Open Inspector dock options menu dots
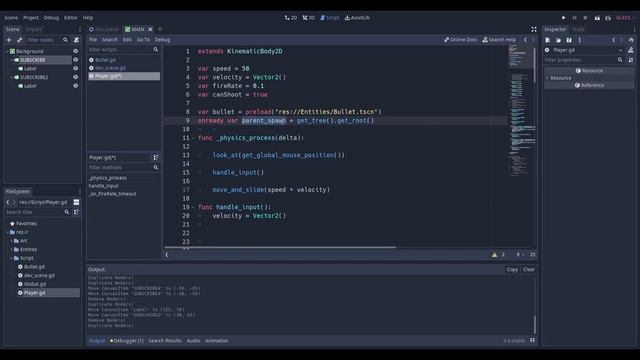 [635, 29]
